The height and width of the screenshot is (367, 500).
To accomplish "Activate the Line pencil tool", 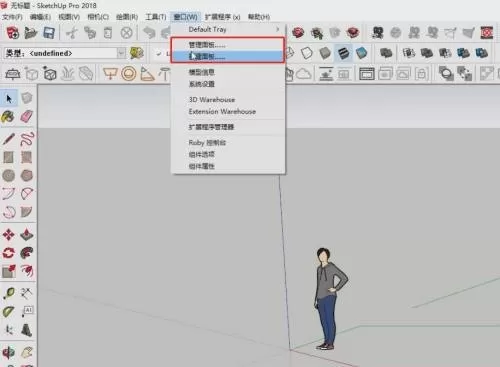I will (x=9, y=139).
